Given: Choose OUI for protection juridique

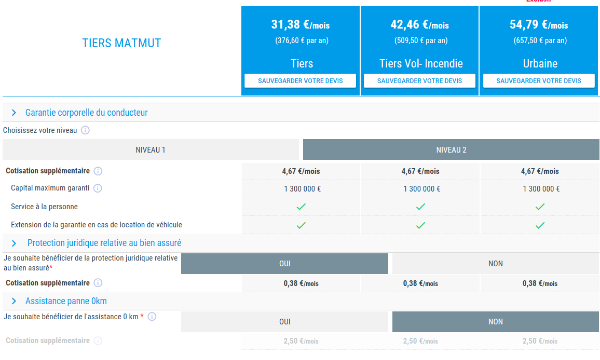Looking at the screenshot, I should [x=284, y=263].
